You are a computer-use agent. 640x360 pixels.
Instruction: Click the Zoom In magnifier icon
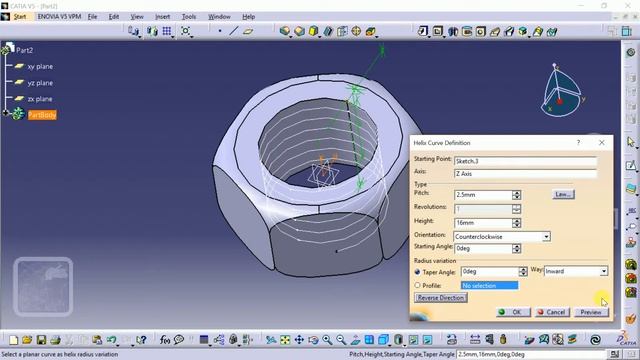point(327,340)
